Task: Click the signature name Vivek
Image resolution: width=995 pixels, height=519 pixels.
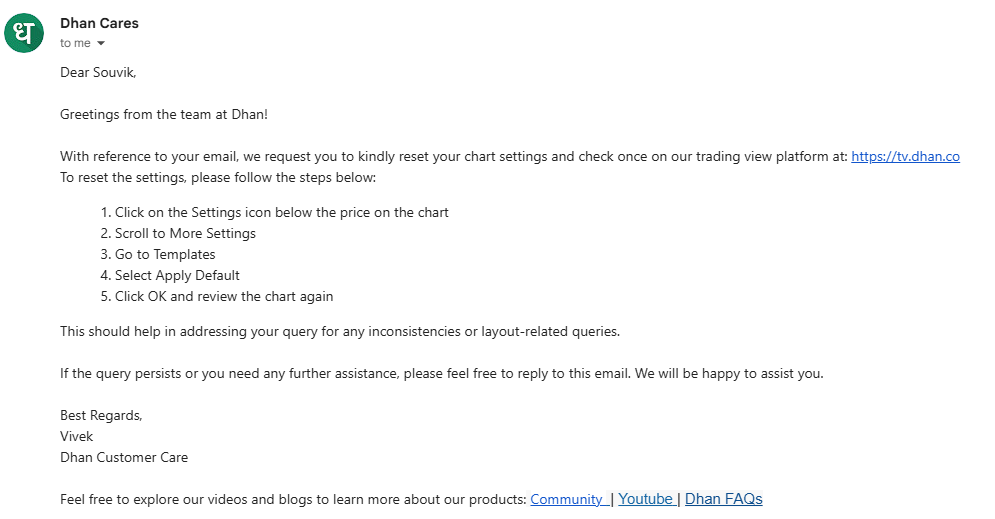Action: [77, 436]
